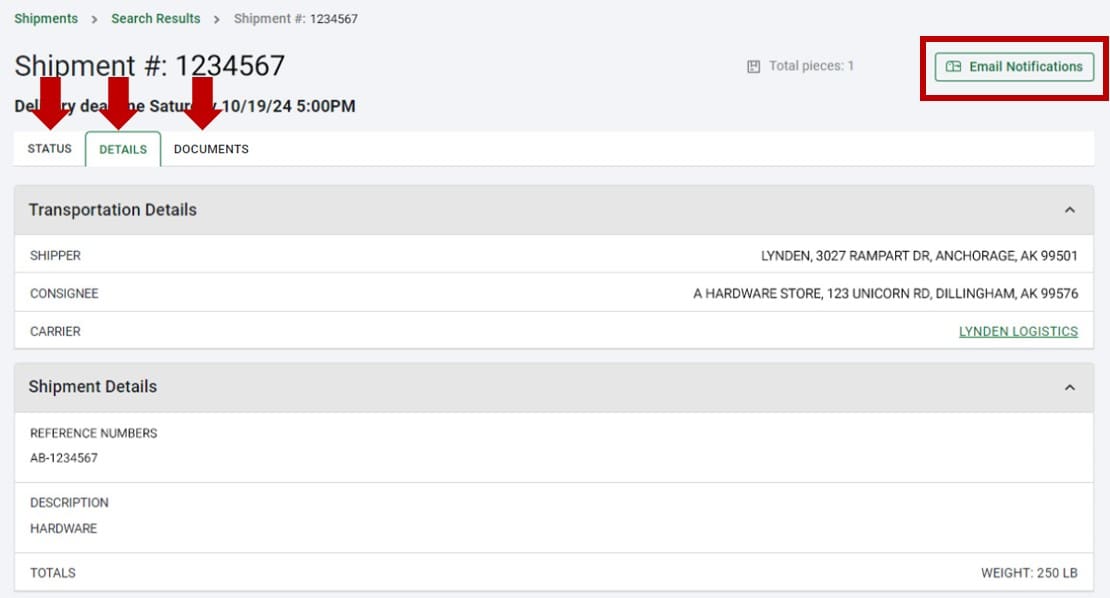Collapse the Transportation Details section chevron
The image size is (1110, 598).
tap(1069, 210)
